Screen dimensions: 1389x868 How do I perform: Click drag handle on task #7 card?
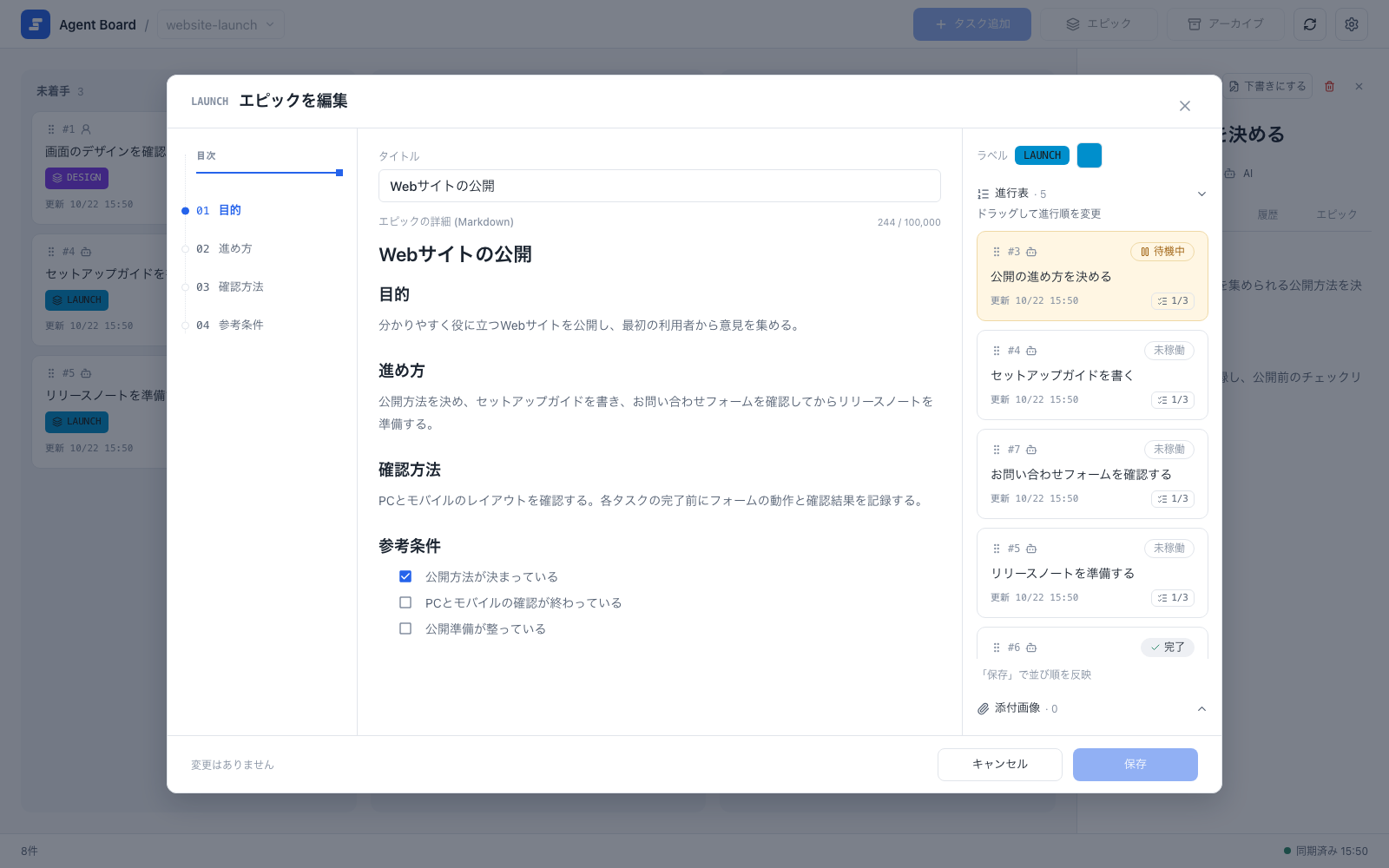(997, 450)
